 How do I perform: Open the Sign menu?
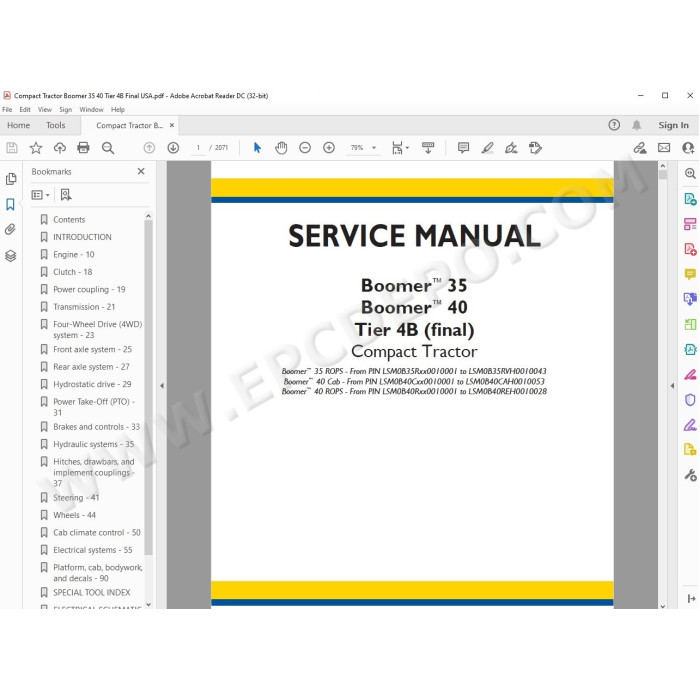click(66, 109)
